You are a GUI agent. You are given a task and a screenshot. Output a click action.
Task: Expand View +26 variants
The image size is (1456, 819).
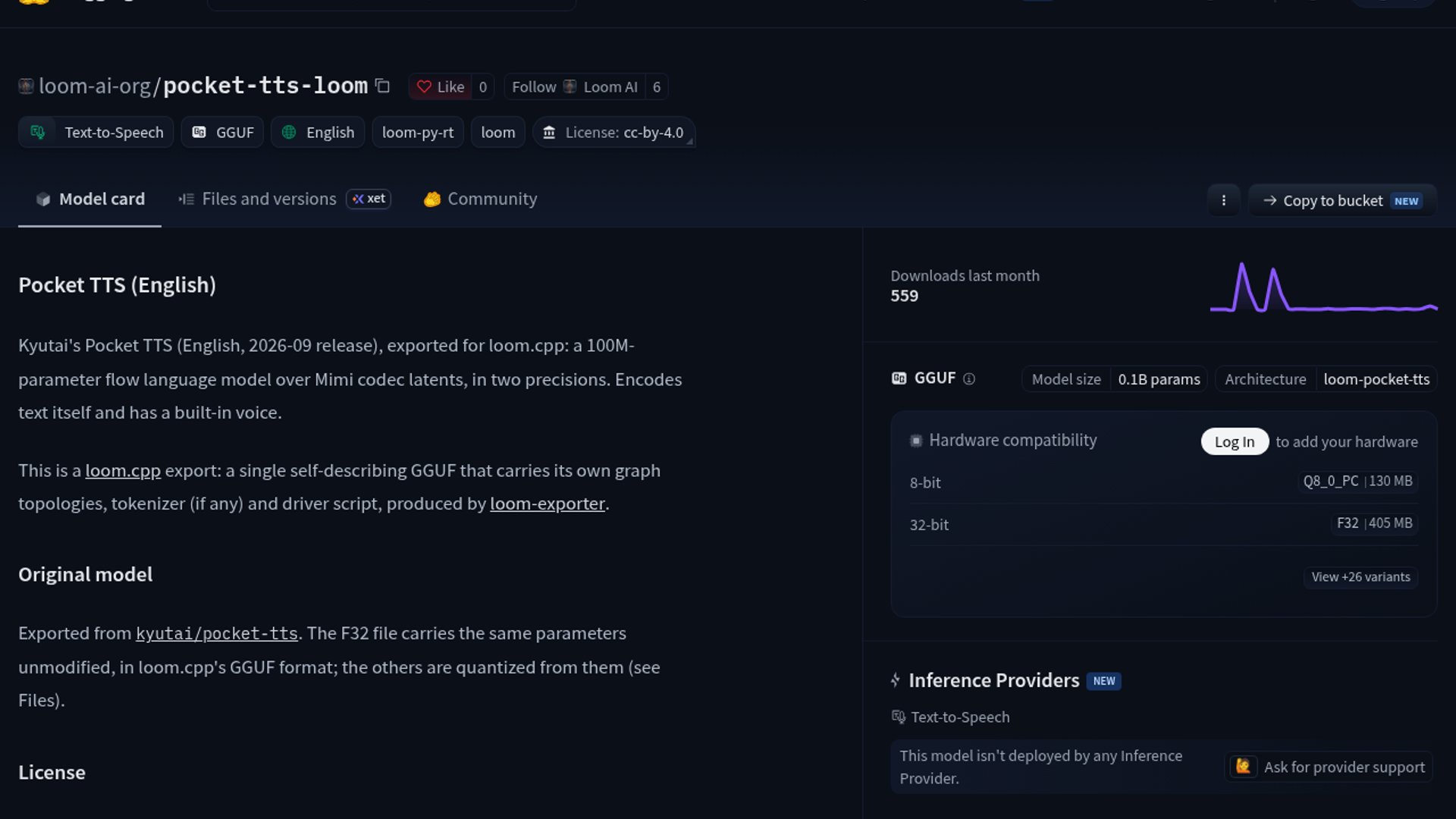(1360, 577)
